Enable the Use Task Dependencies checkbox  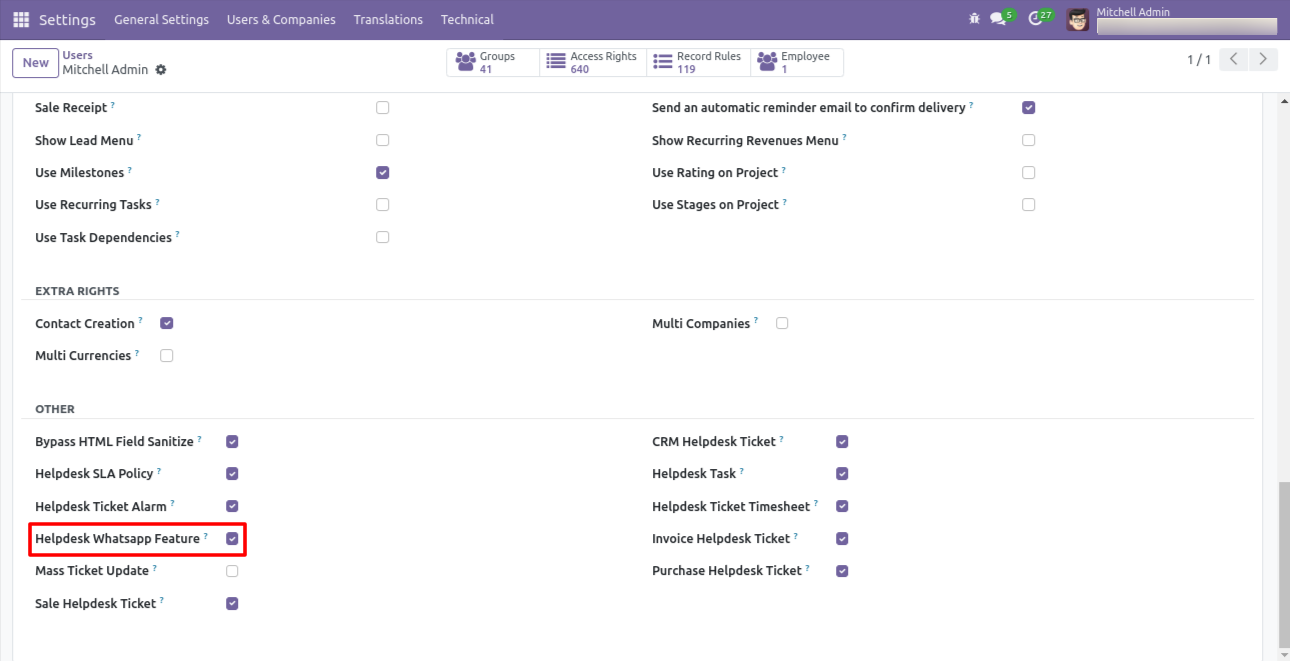[383, 238]
